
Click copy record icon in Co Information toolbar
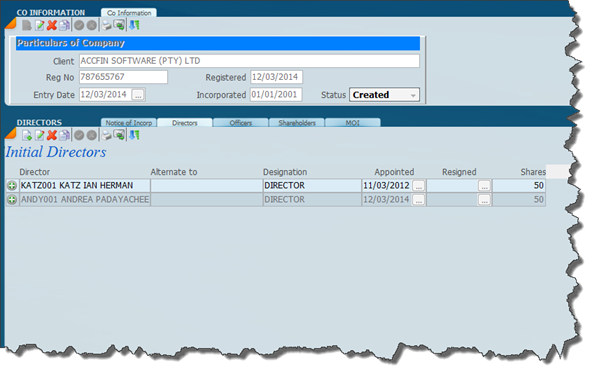64,26
